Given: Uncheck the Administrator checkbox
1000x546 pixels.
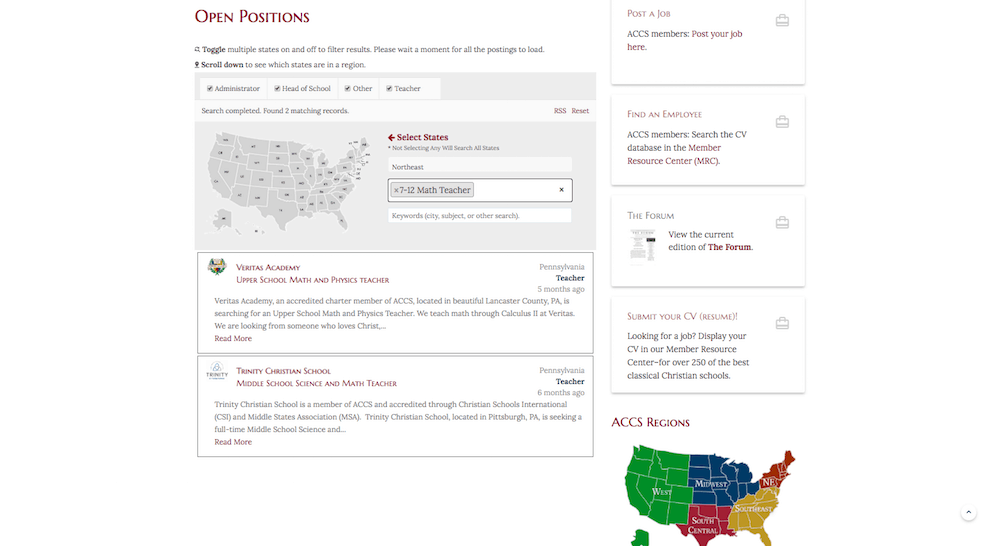Looking at the screenshot, I should (x=210, y=89).
